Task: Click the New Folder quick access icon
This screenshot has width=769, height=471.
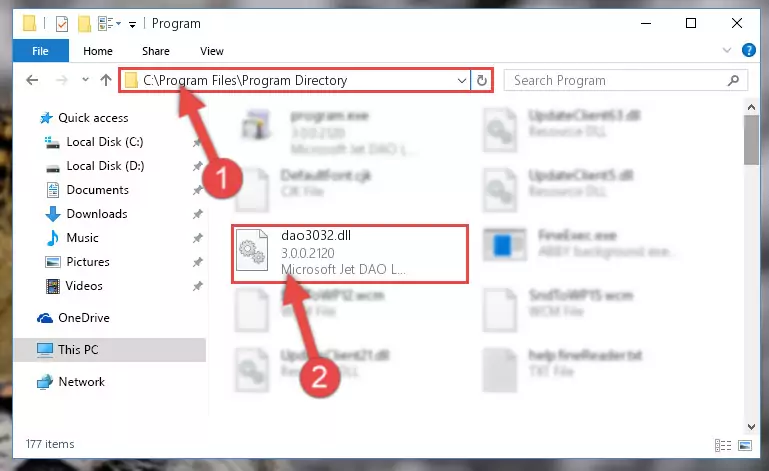Action: tap(85, 24)
